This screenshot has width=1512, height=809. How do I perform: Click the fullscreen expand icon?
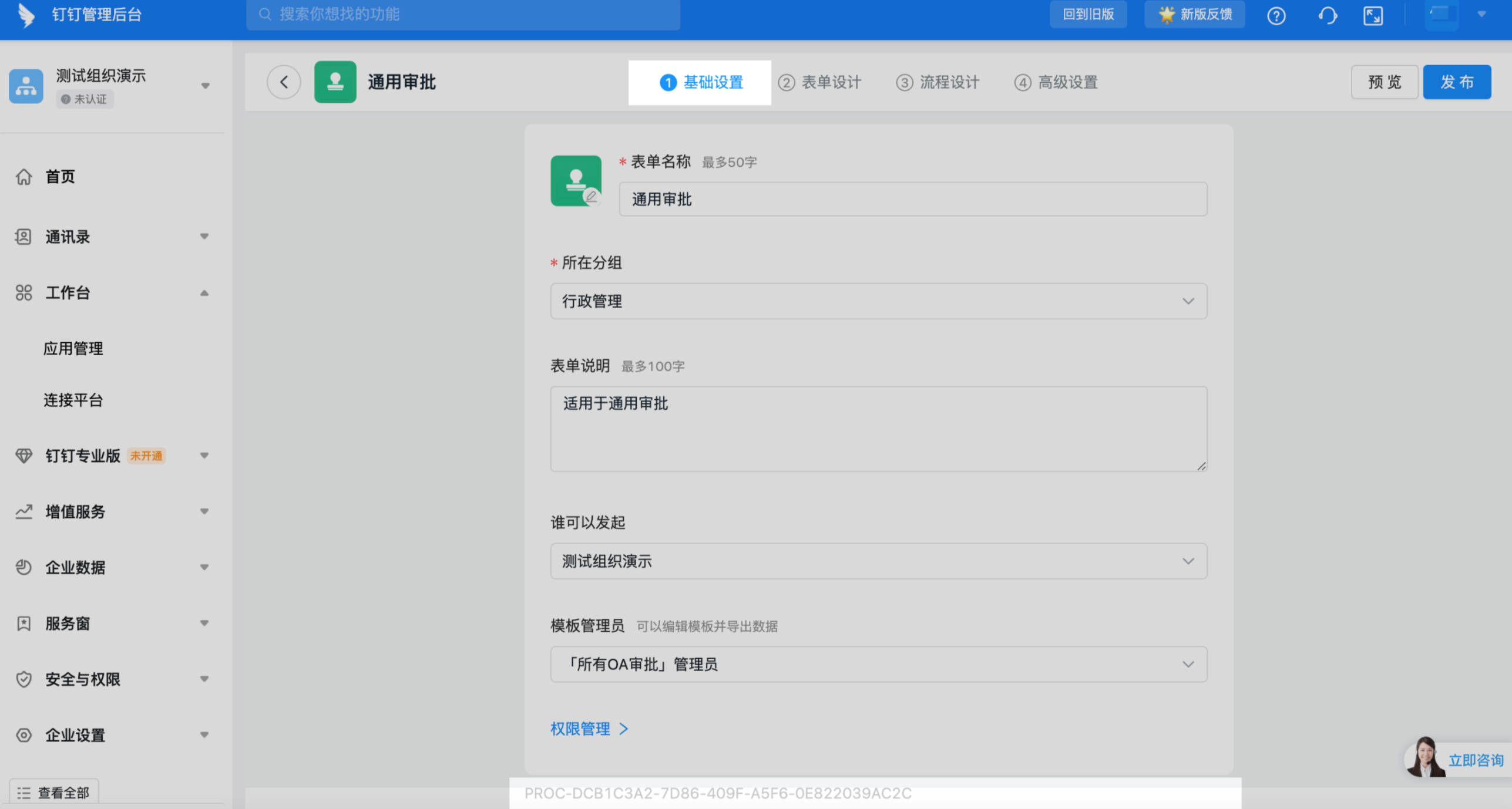pyautogui.click(x=1373, y=15)
